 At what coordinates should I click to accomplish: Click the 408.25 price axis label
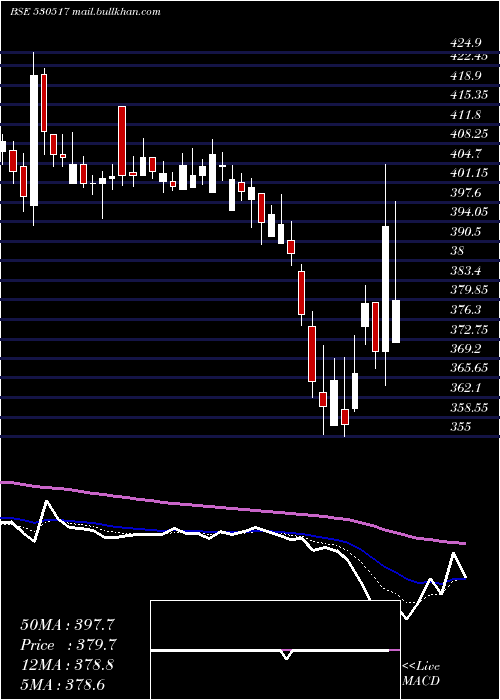pos(470,134)
